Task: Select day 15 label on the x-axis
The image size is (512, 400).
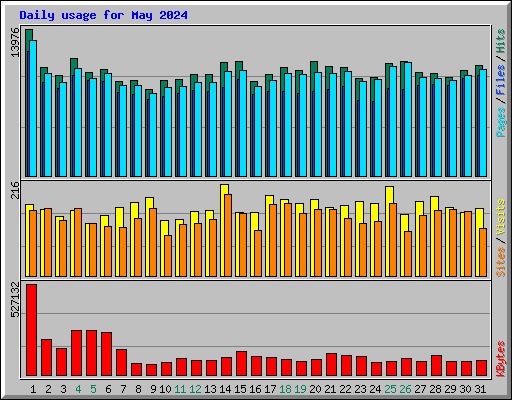Action: 240,389
